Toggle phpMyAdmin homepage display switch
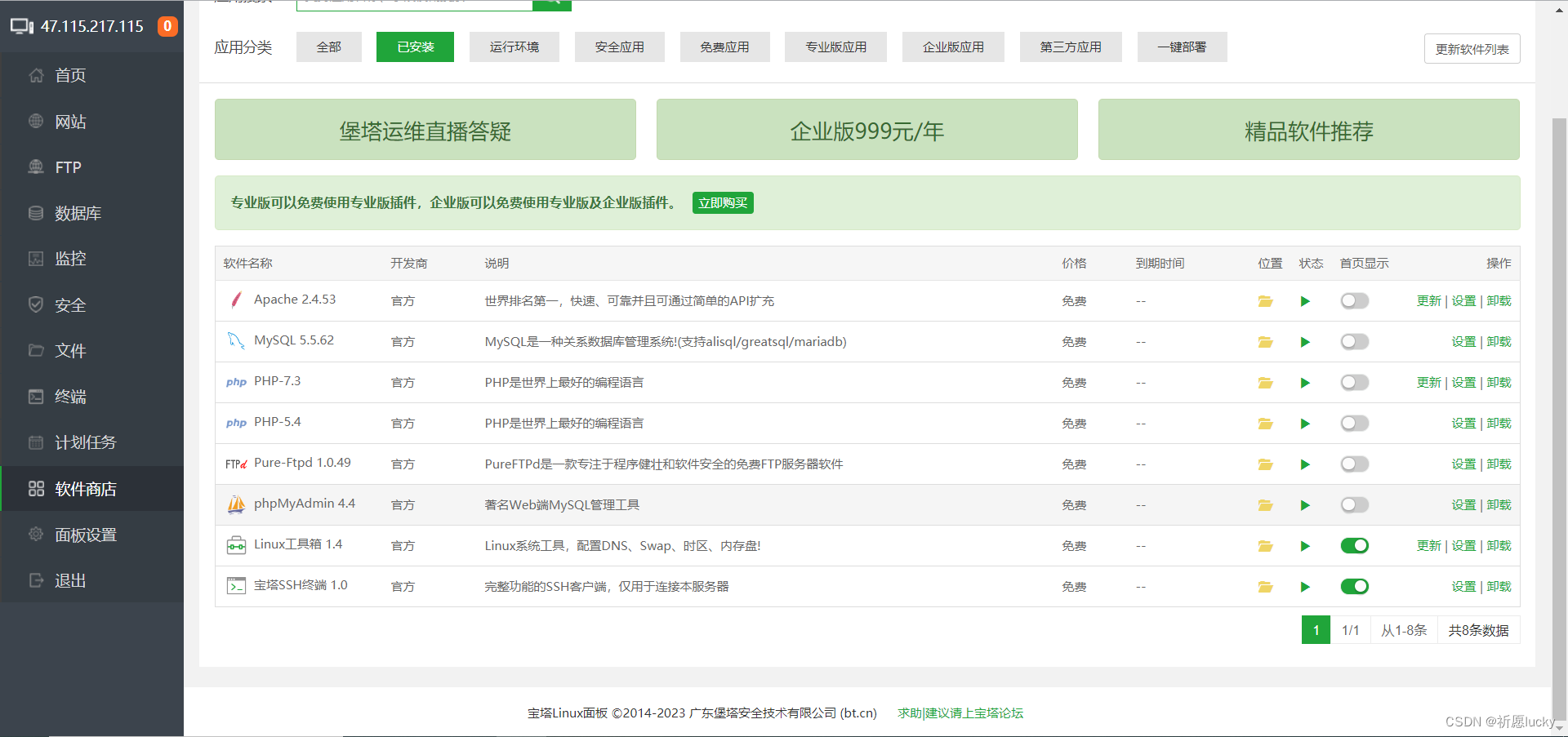Viewport: 1568px width, 737px height. 1354,505
